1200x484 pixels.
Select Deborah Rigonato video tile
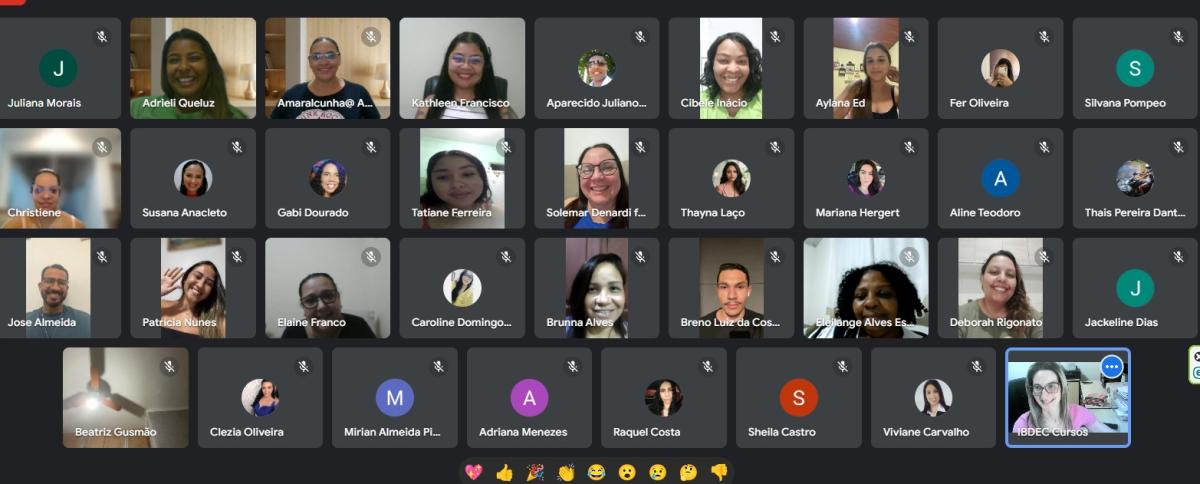click(x=1000, y=288)
